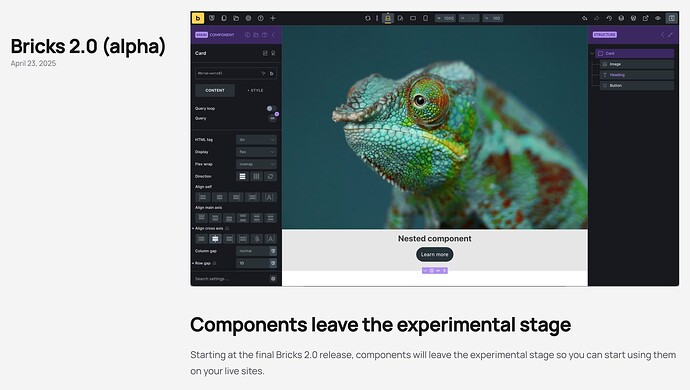Switch to the Content tab
This screenshot has width=690, height=390.
pyautogui.click(x=215, y=90)
